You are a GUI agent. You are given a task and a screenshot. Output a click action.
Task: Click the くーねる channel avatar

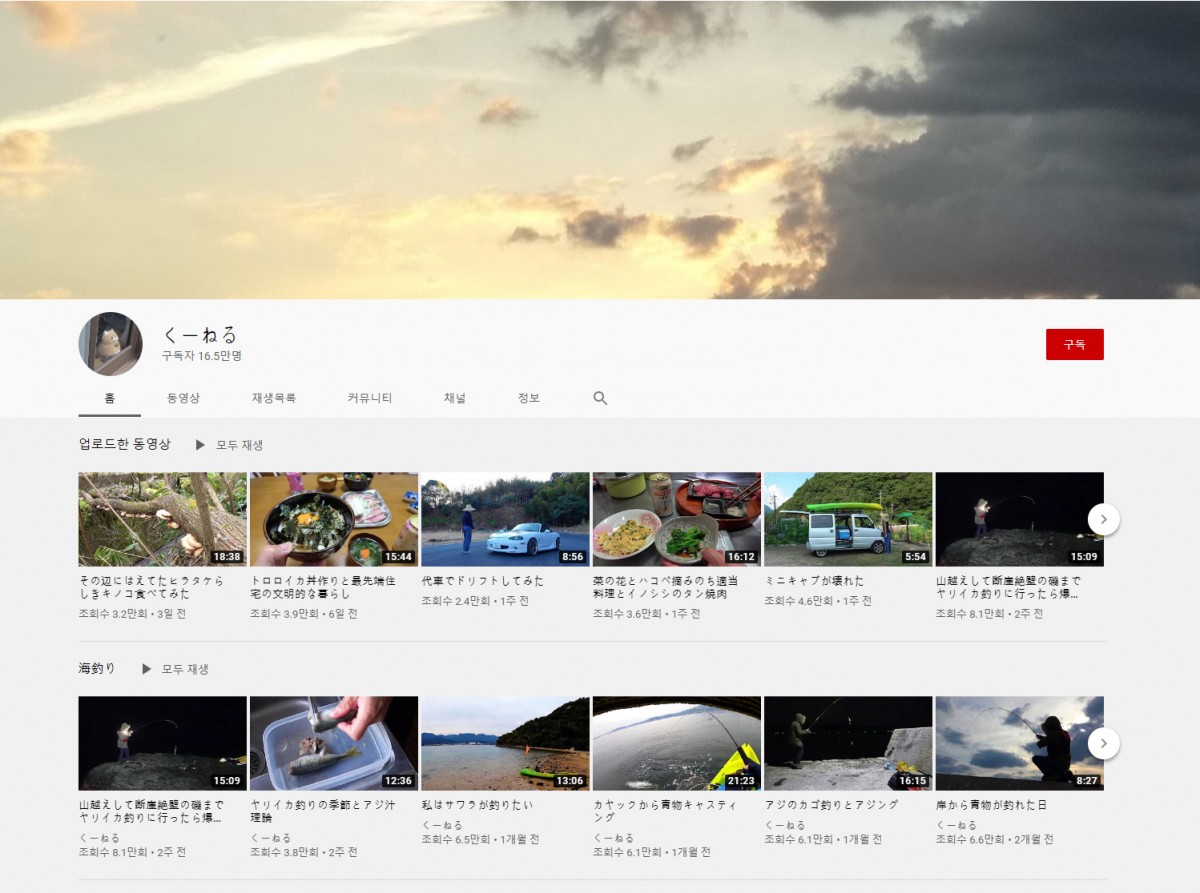coord(110,343)
